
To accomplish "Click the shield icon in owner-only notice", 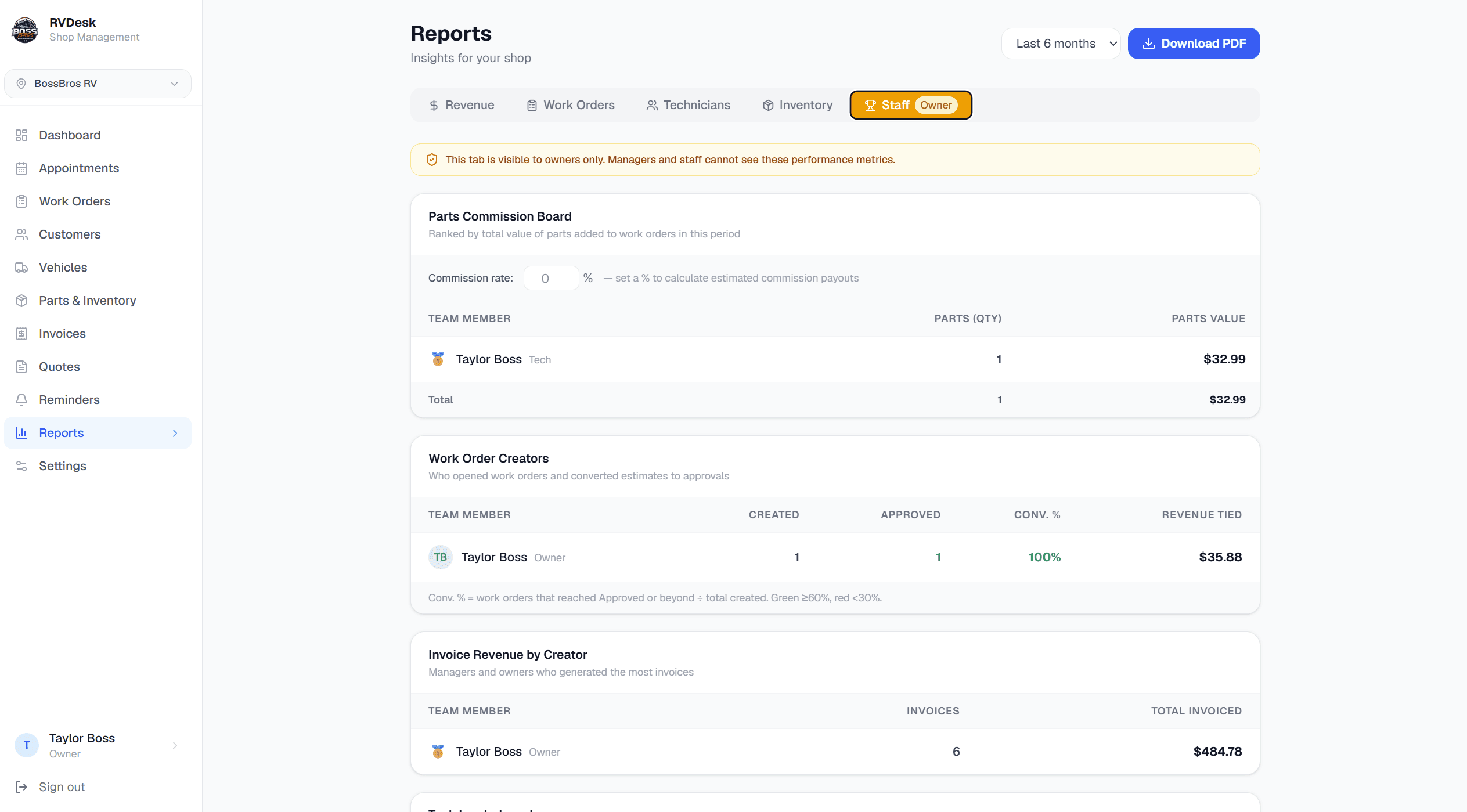I will (431, 160).
